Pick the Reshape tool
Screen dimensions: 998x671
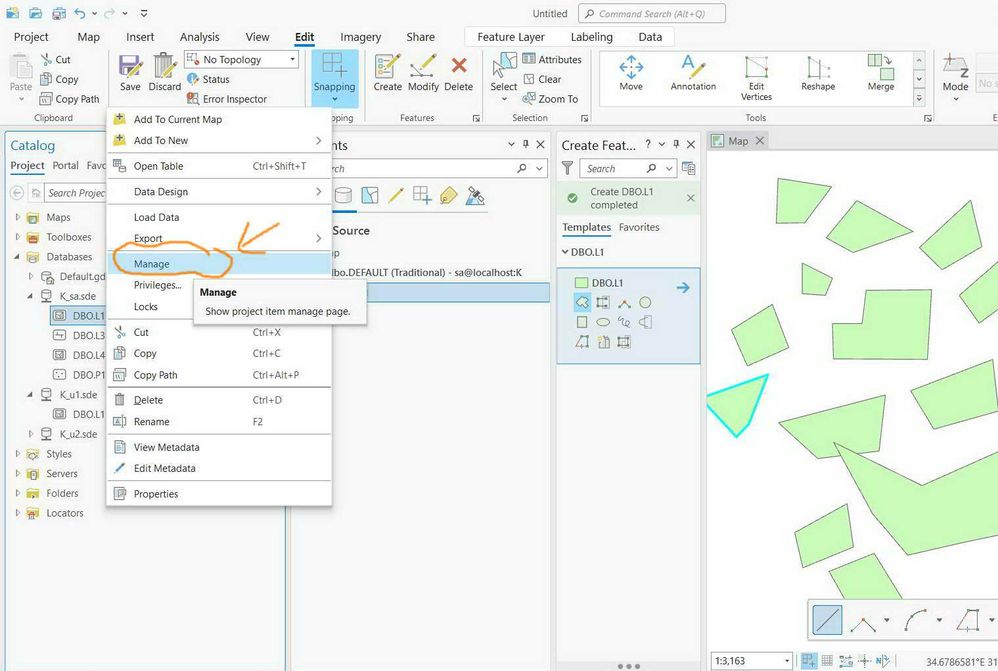click(818, 73)
